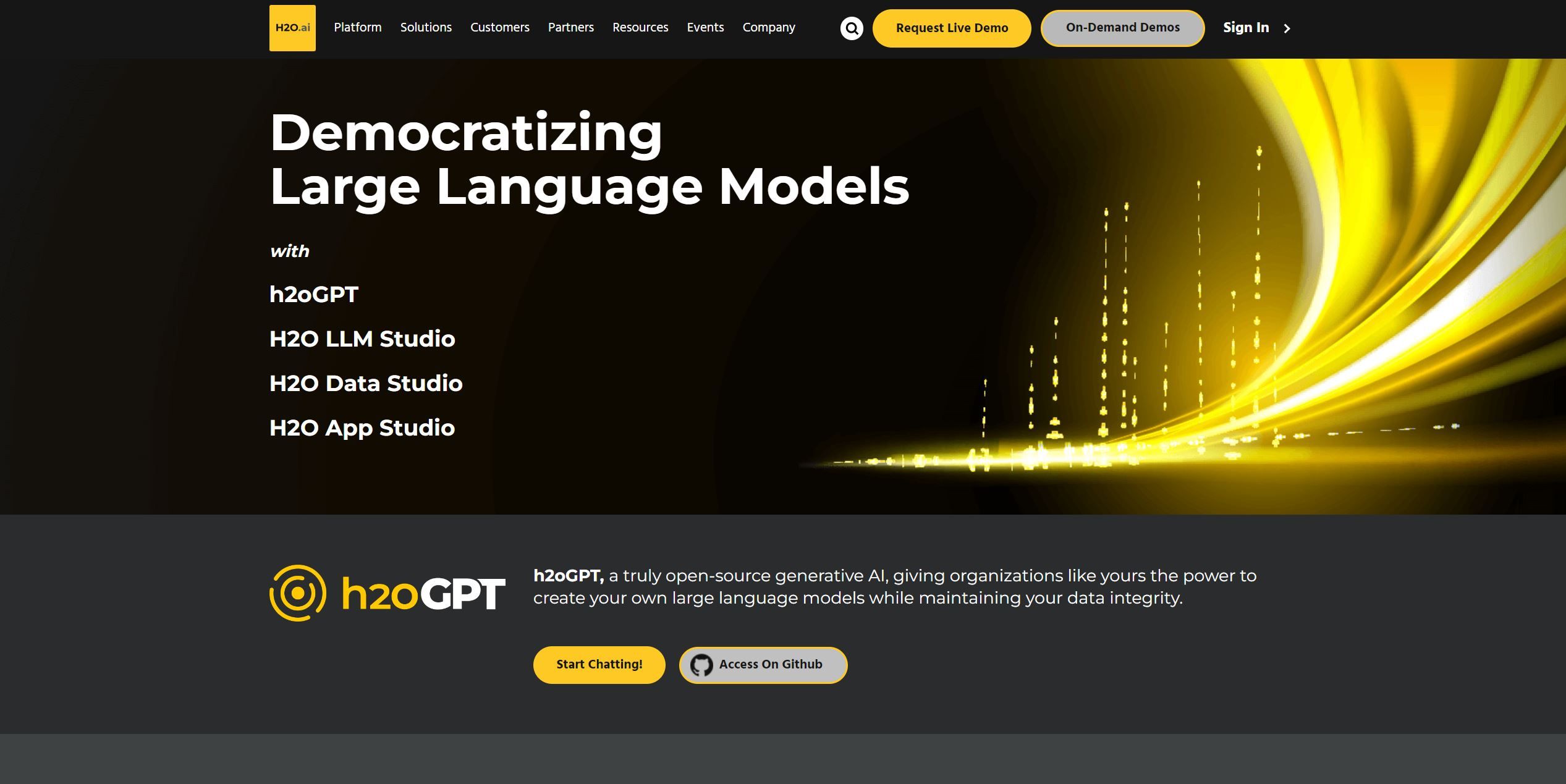
Task: Click the H2O App Studio heading
Action: (x=362, y=428)
